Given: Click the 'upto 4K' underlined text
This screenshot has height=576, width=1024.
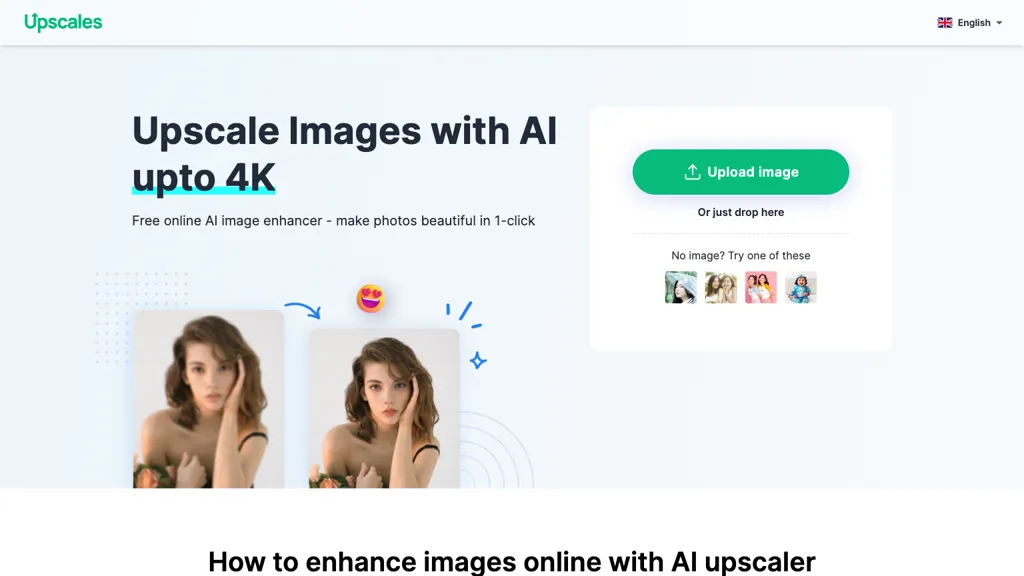Looking at the screenshot, I should (x=204, y=177).
